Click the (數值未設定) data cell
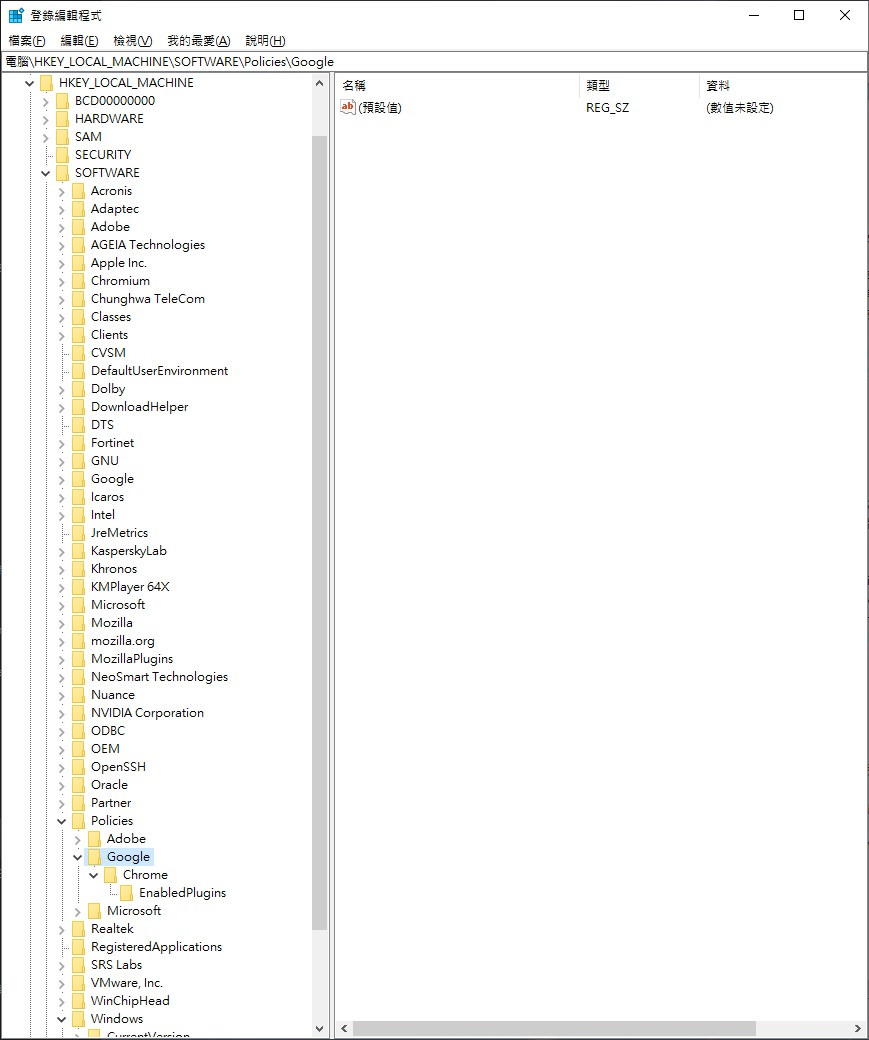869x1040 pixels. (x=740, y=107)
